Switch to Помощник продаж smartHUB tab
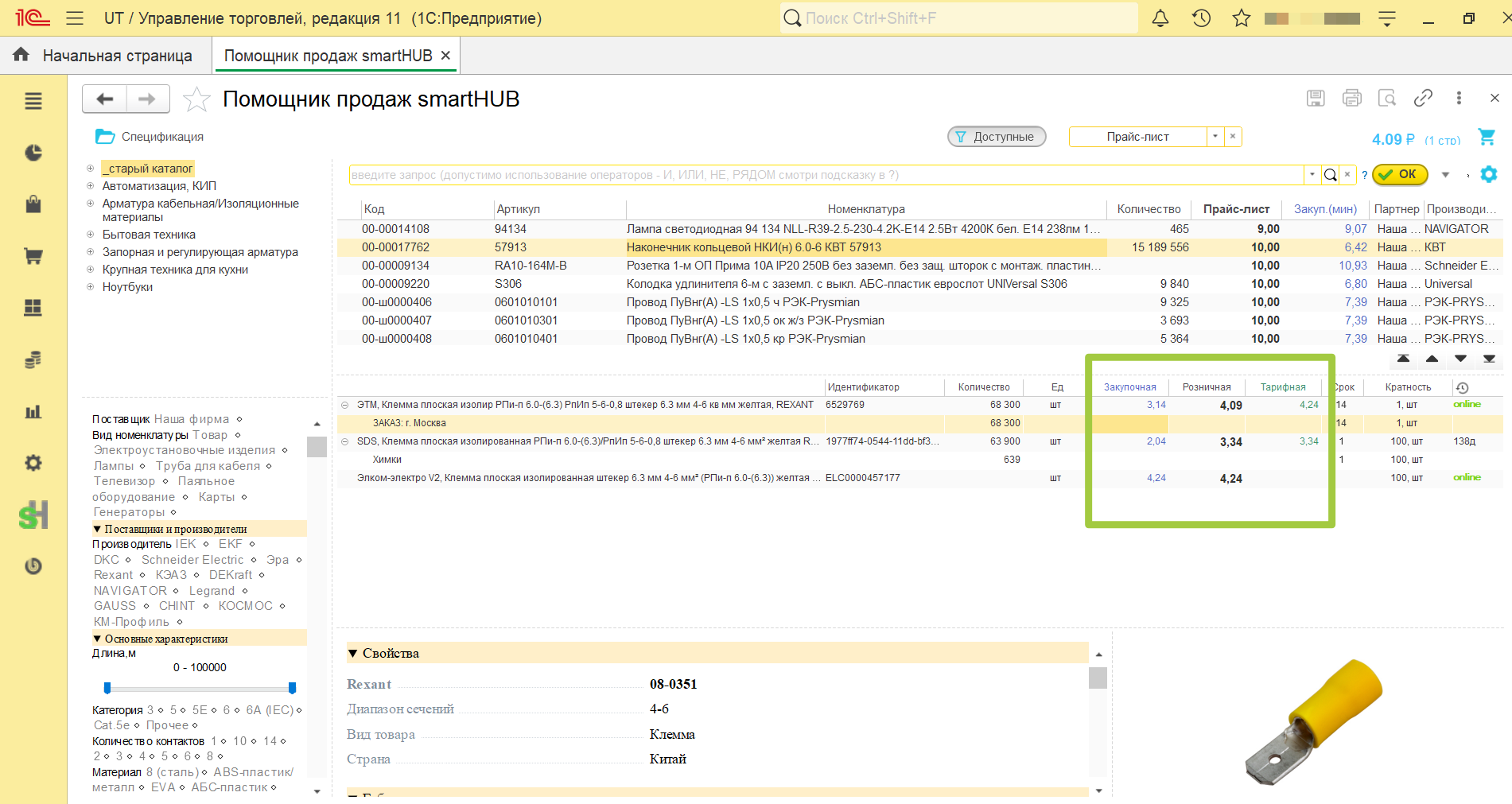The width and height of the screenshot is (1512, 804). click(328, 56)
